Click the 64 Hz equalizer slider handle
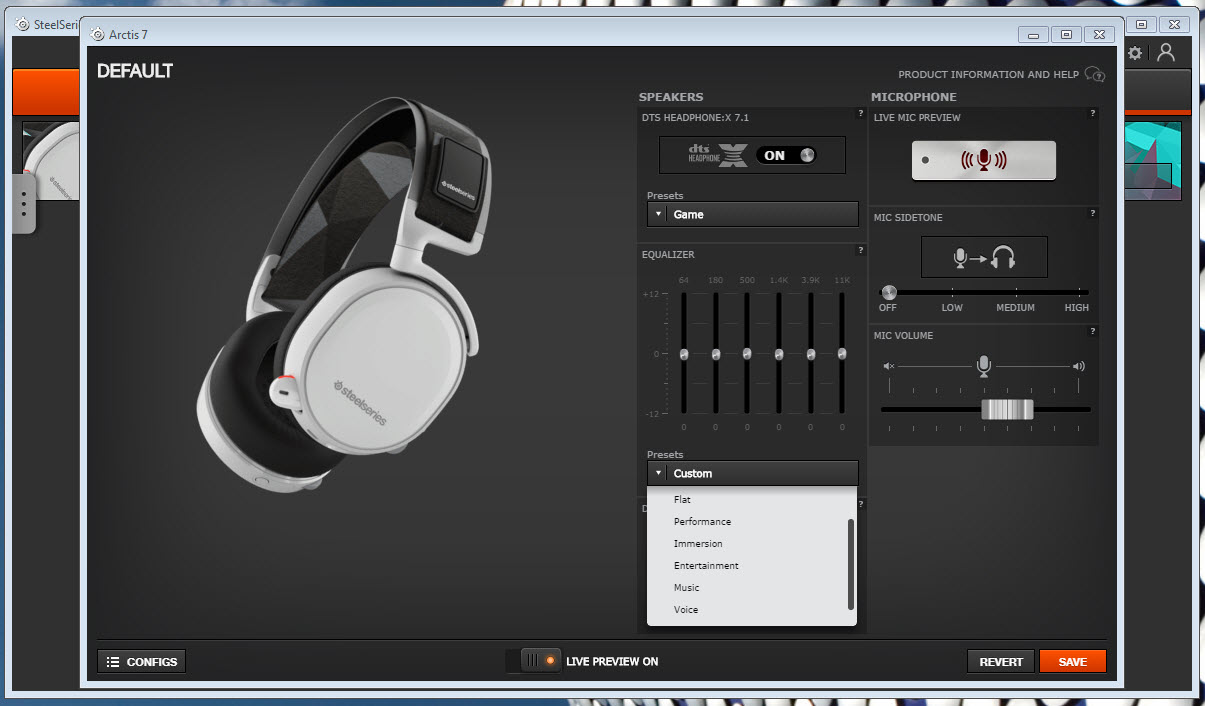Image resolution: width=1205 pixels, height=706 pixels. 684,354
